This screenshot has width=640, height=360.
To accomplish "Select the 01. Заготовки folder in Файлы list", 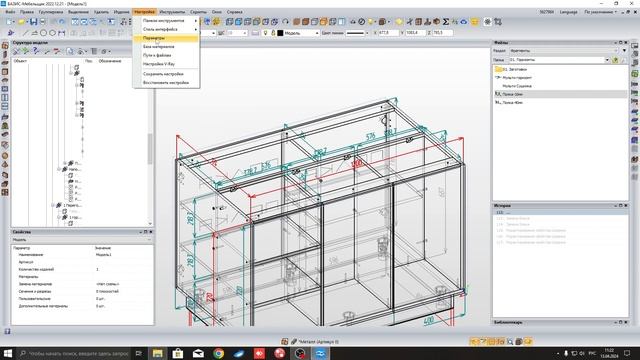I will [x=560, y=69].
